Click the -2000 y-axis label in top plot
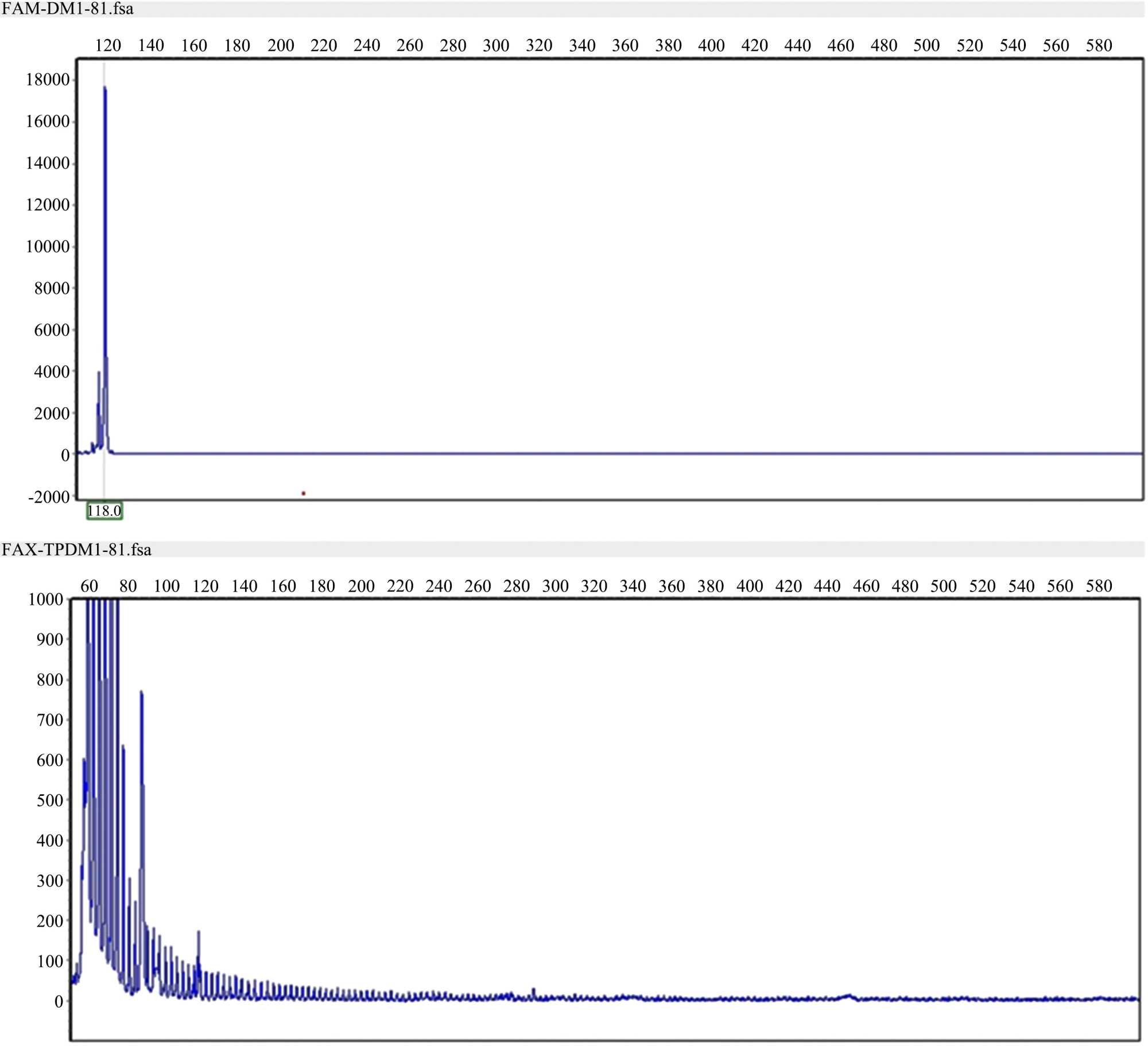This screenshot has height=1046, width=1148. point(49,497)
